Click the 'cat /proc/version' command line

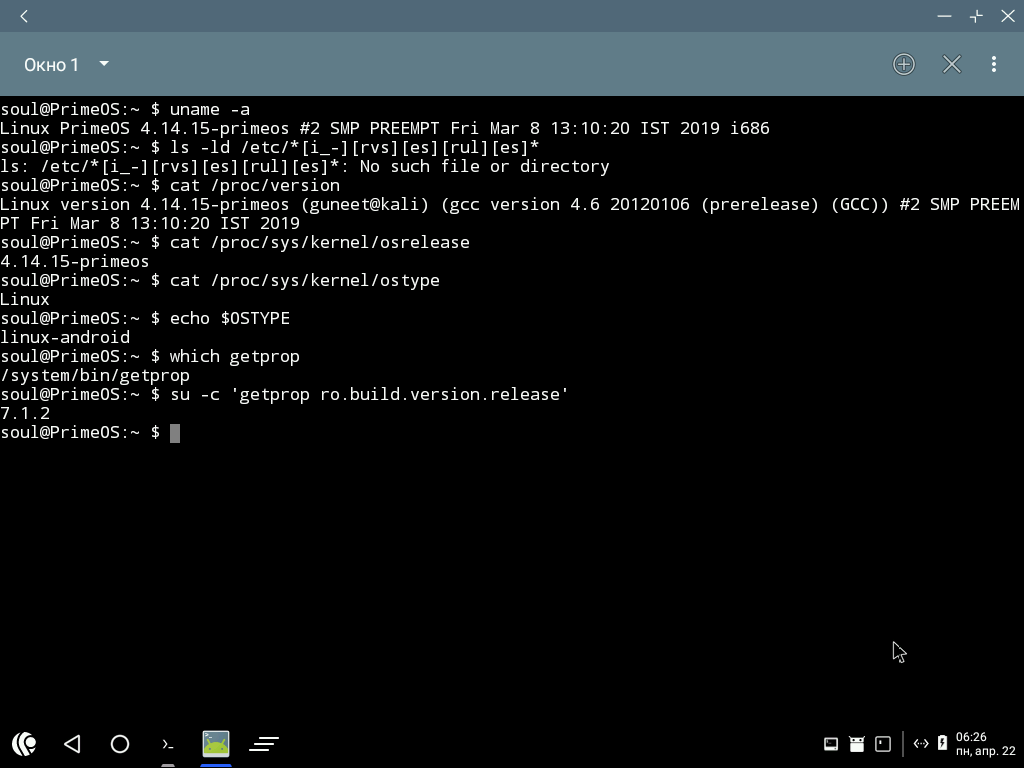(170, 185)
